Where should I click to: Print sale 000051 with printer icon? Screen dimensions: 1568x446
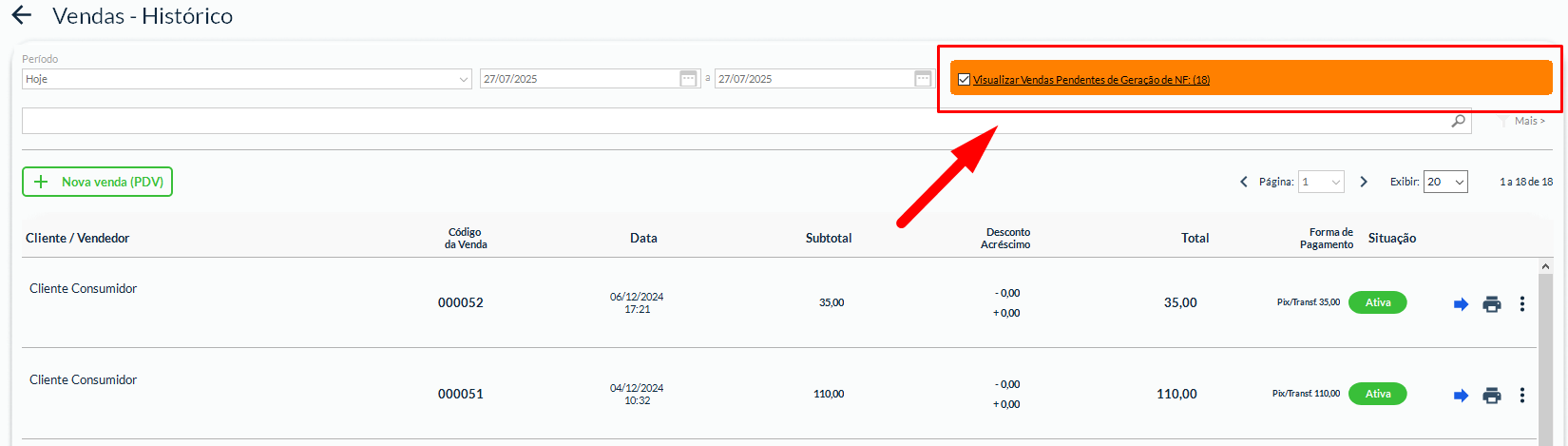1492,396
